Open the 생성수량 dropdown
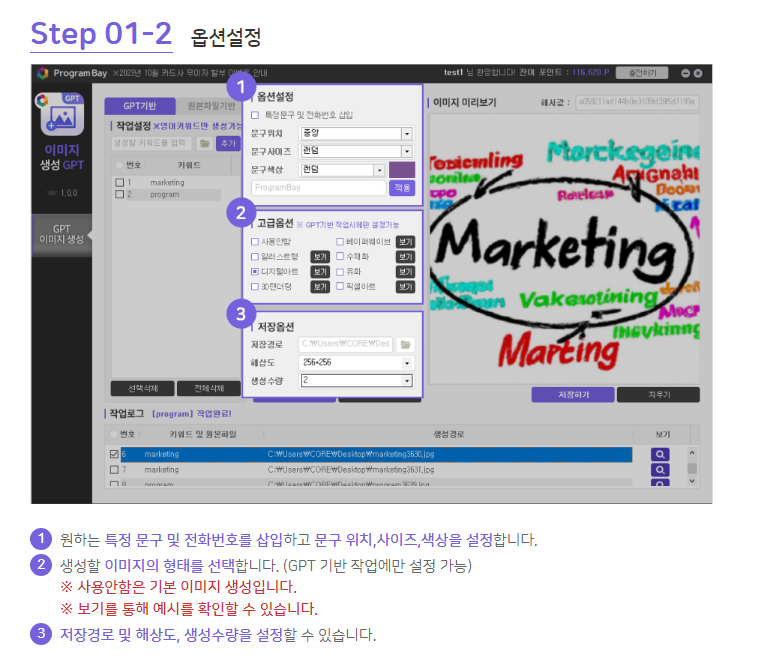The height and width of the screenshot is (671, 783). coord(406,380)
